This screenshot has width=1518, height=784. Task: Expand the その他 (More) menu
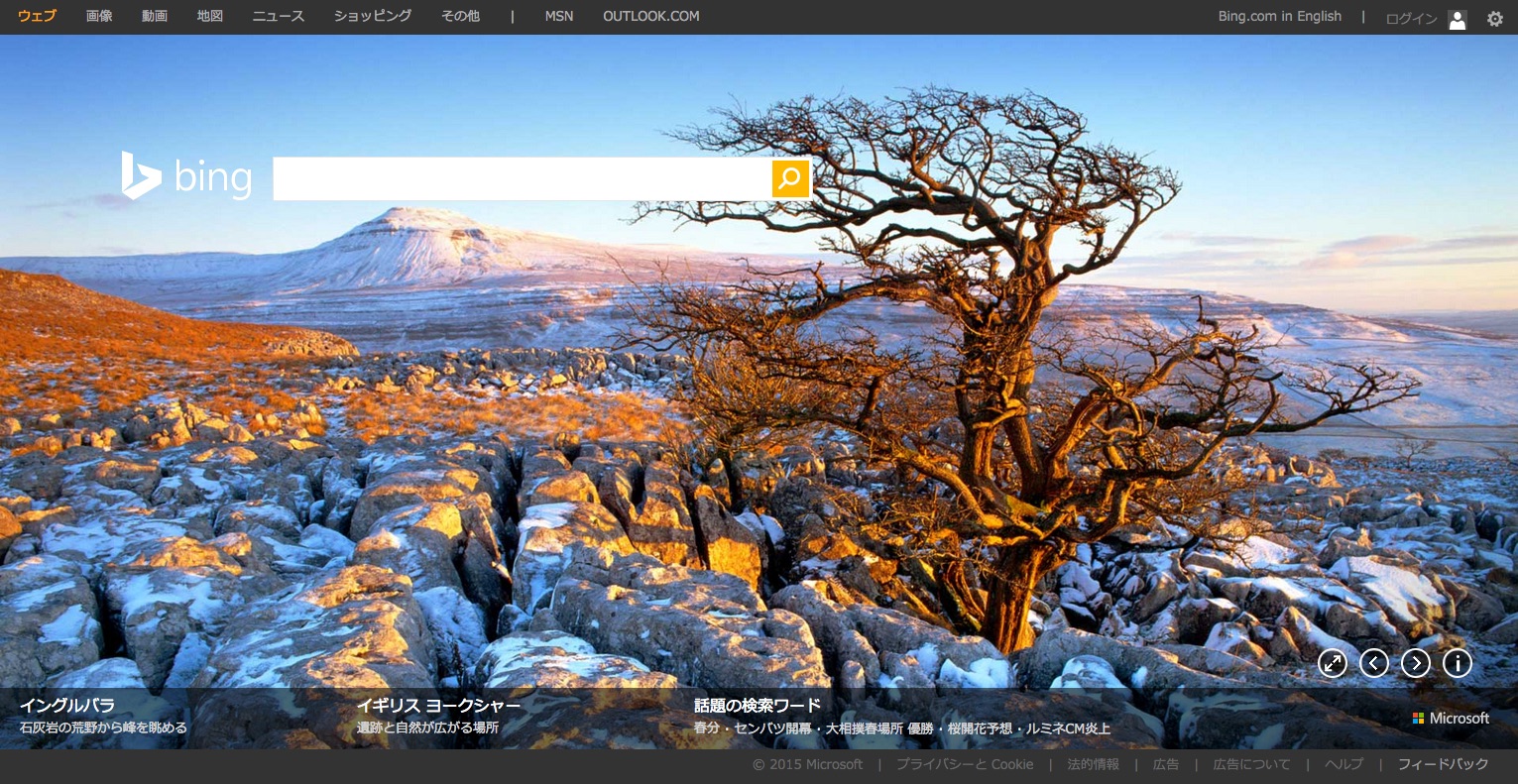(x=460, y=17)
